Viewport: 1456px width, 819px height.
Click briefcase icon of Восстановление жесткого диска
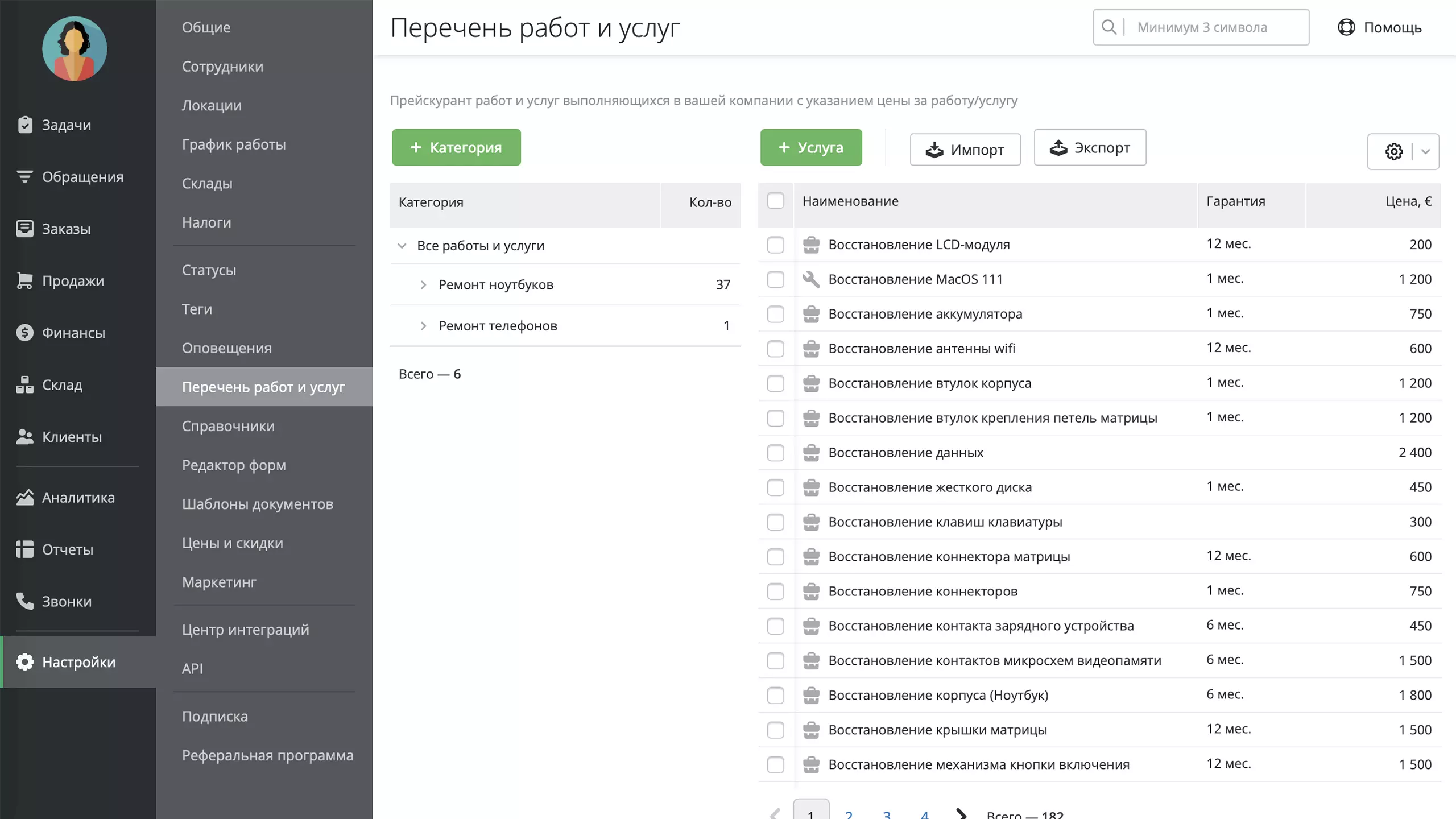[x=811, y=487]
